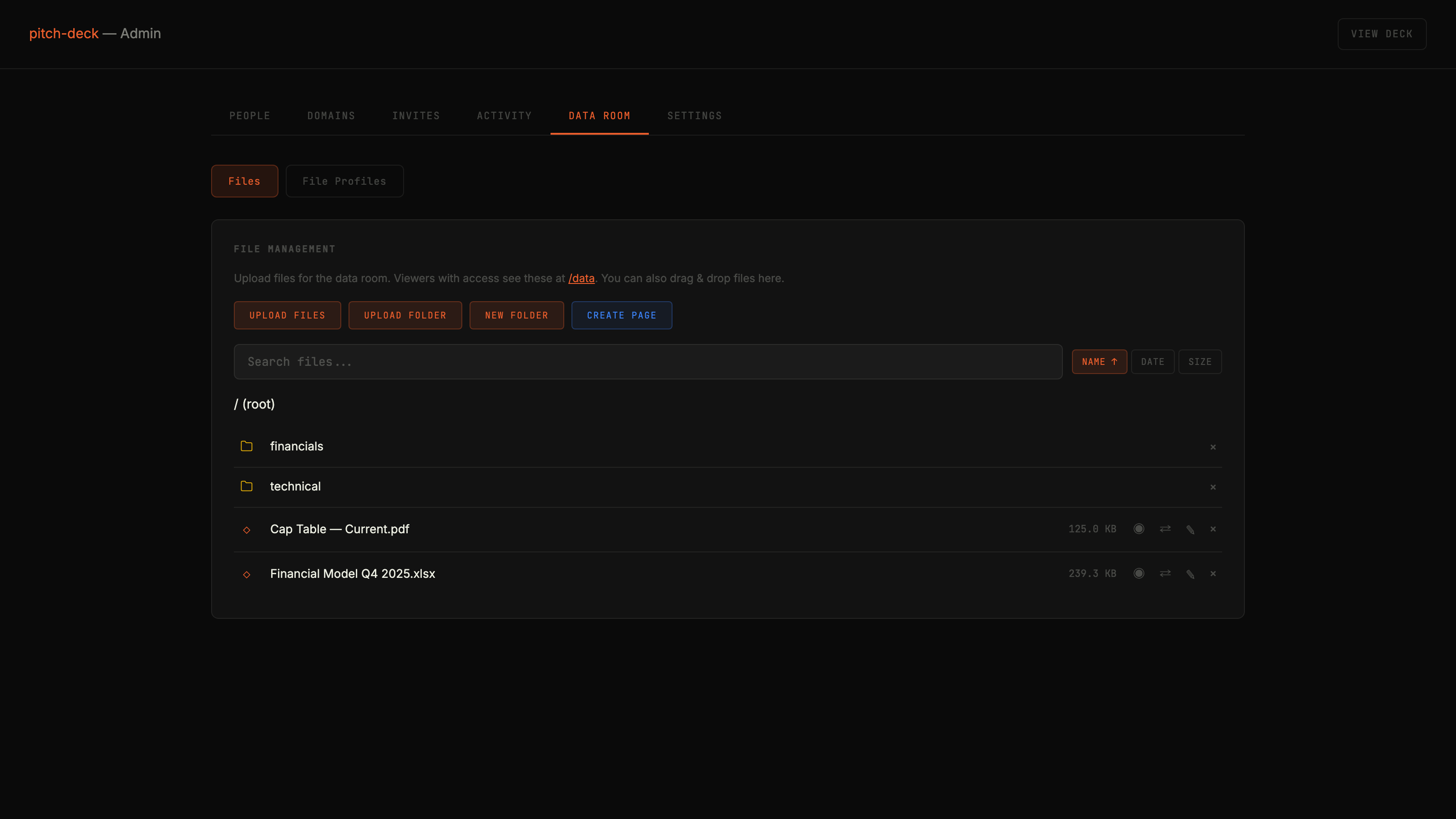
Task: Sort files by DATE
Action: point(1153,361)
